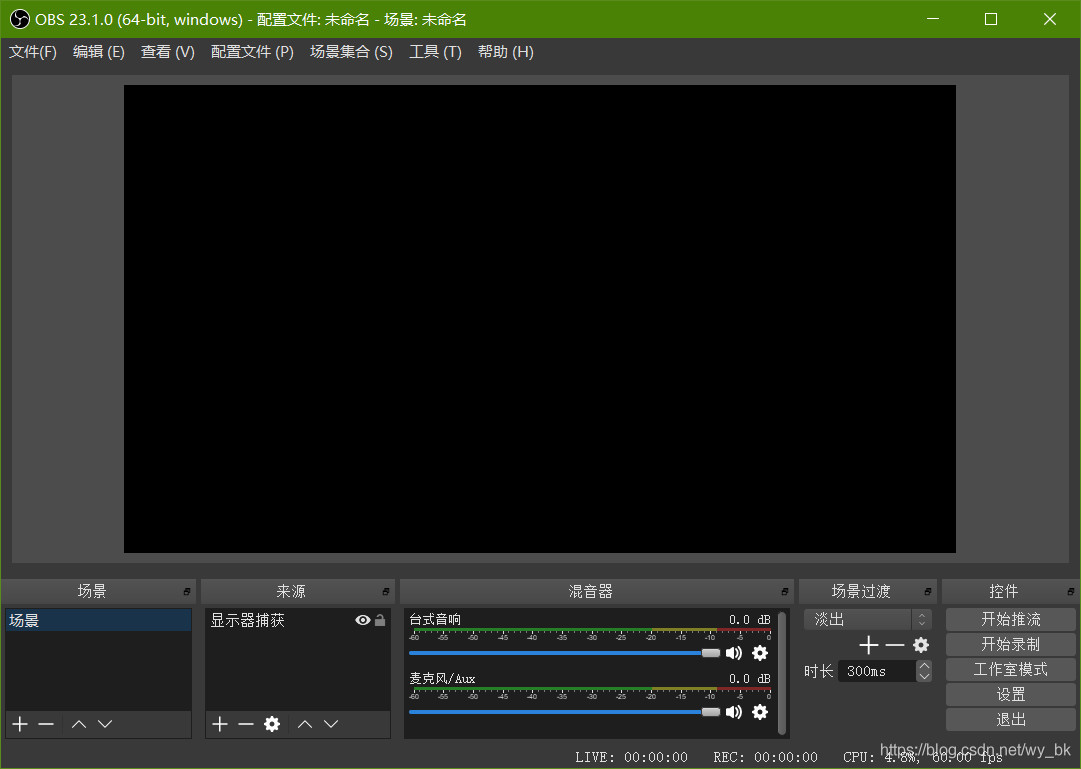The height and width of the screenshot is (769, 1081).
Task: Open the 工具 (T) menu
Action: tap(435, 52)
